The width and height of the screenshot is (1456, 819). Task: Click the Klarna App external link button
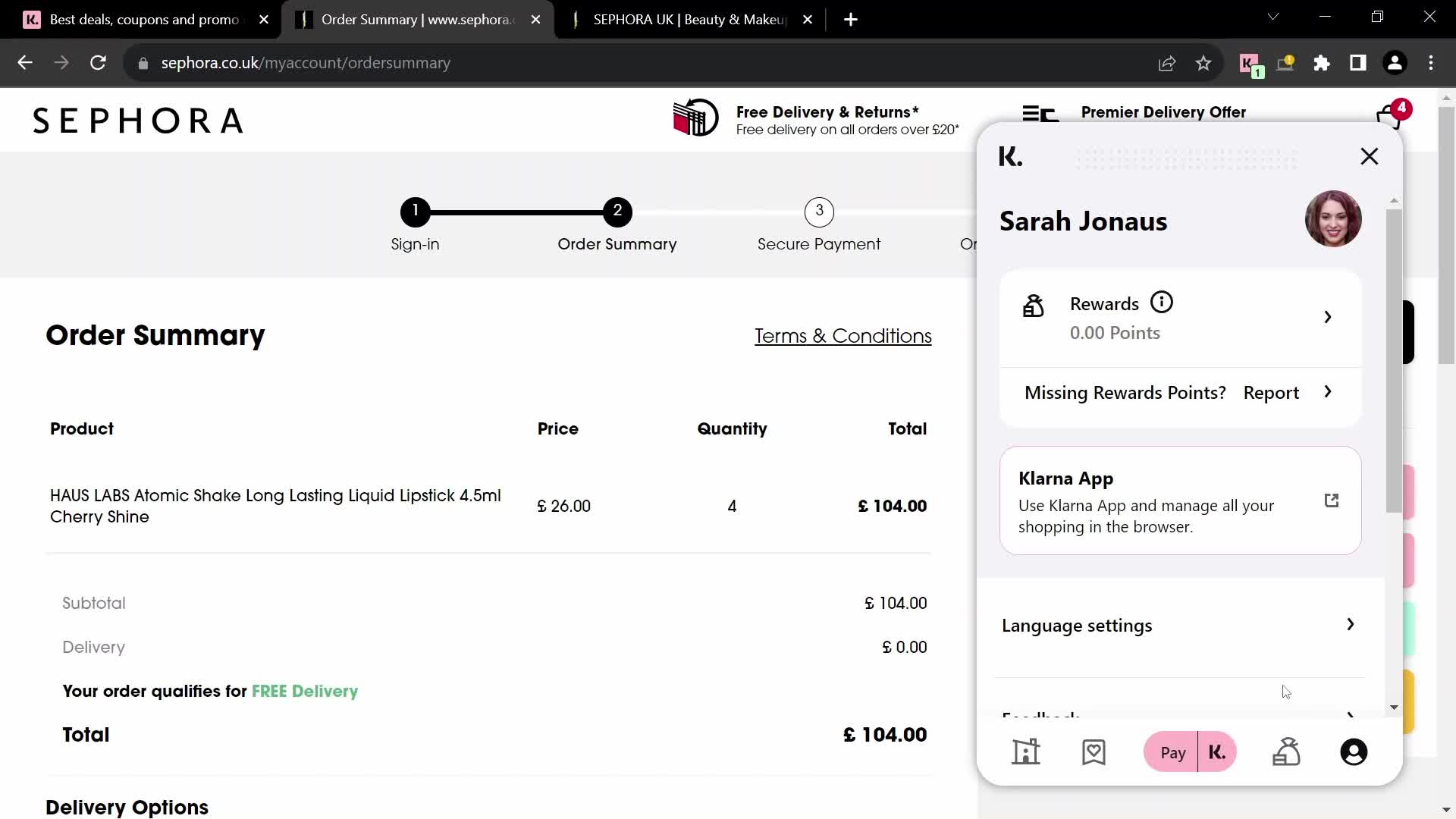[x=1332, y=500]
